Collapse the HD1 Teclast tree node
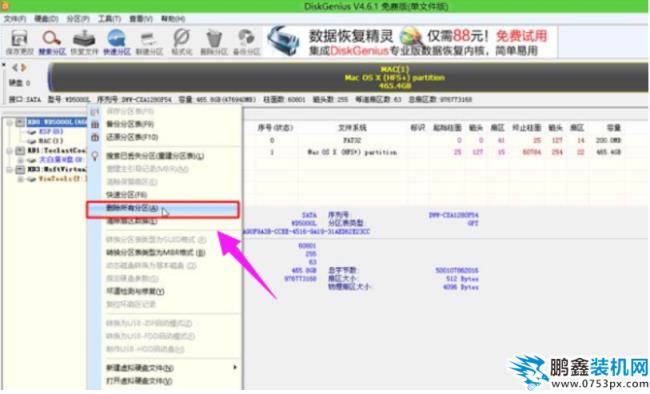 pyautogui.click(x=10, y=150)
